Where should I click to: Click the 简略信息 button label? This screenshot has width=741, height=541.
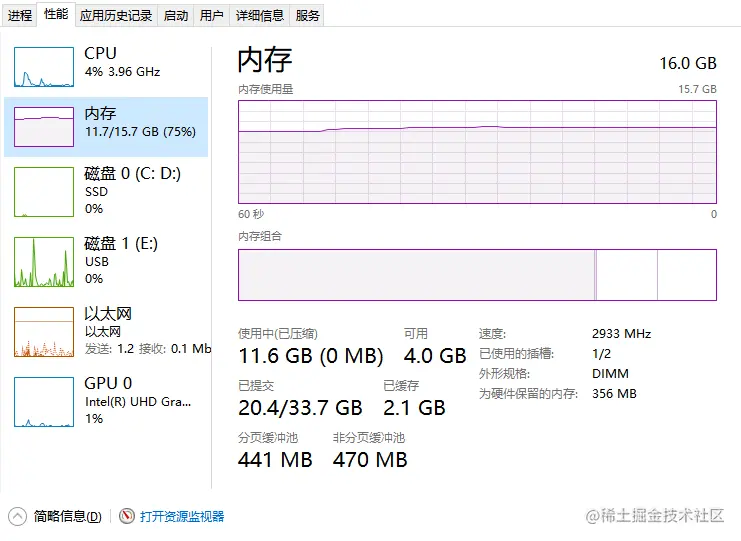click(x=67, y=517)
